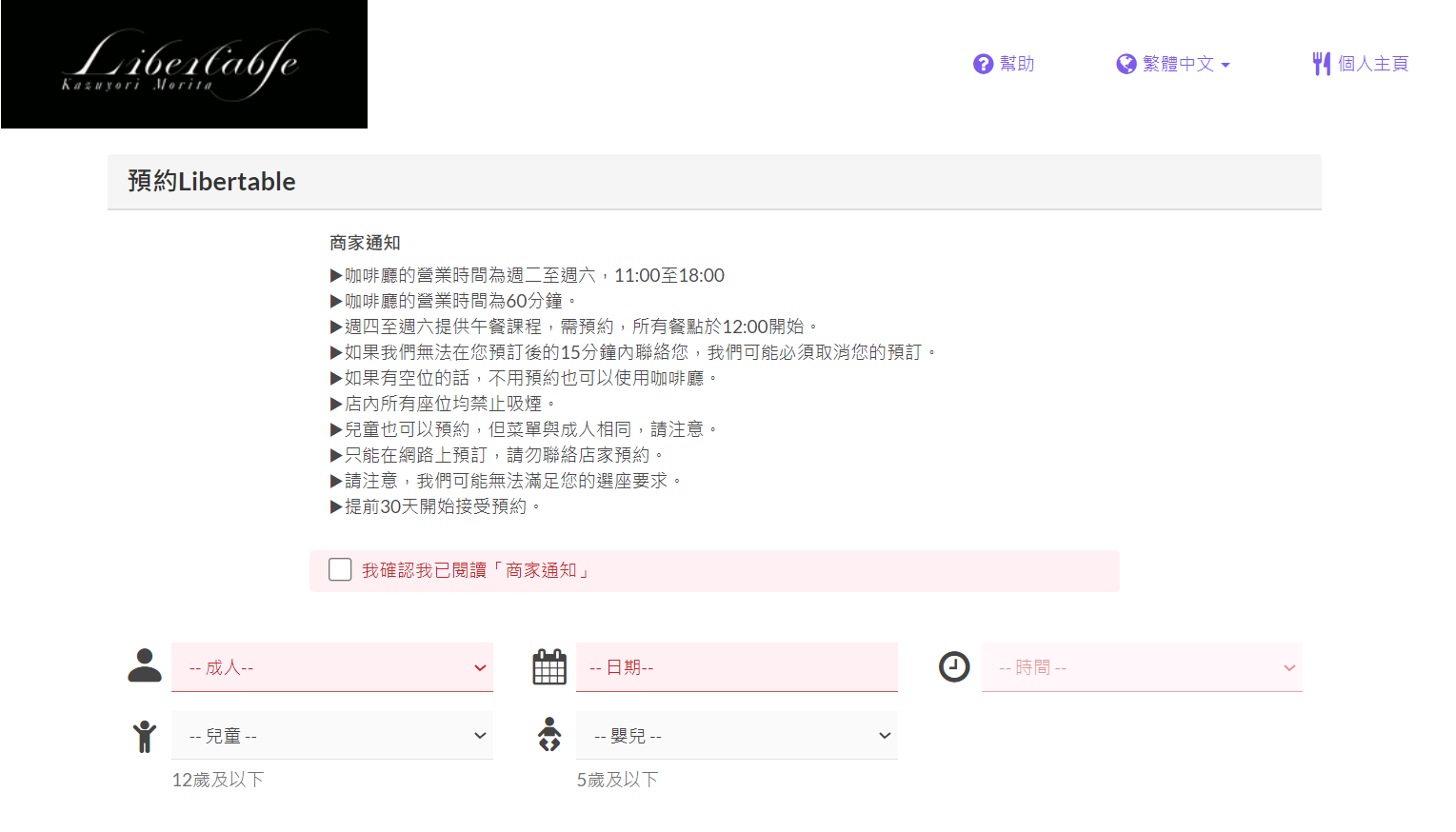
Task: Click the help question mark icon
Action: 983,64
